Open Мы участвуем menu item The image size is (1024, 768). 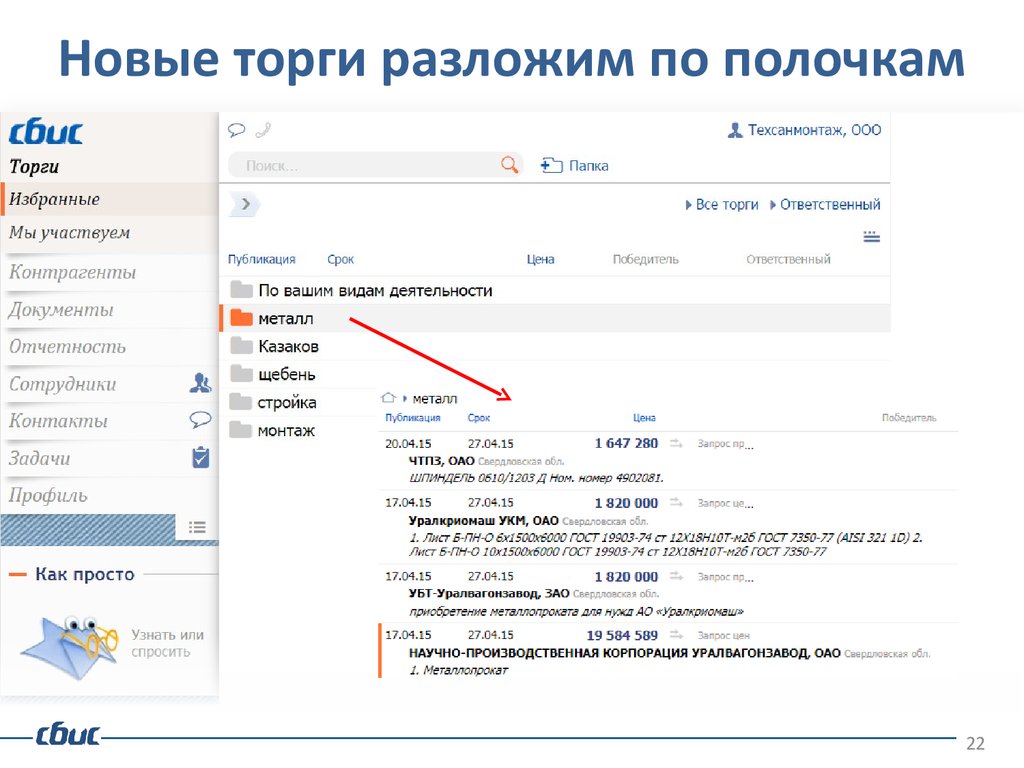70,233
